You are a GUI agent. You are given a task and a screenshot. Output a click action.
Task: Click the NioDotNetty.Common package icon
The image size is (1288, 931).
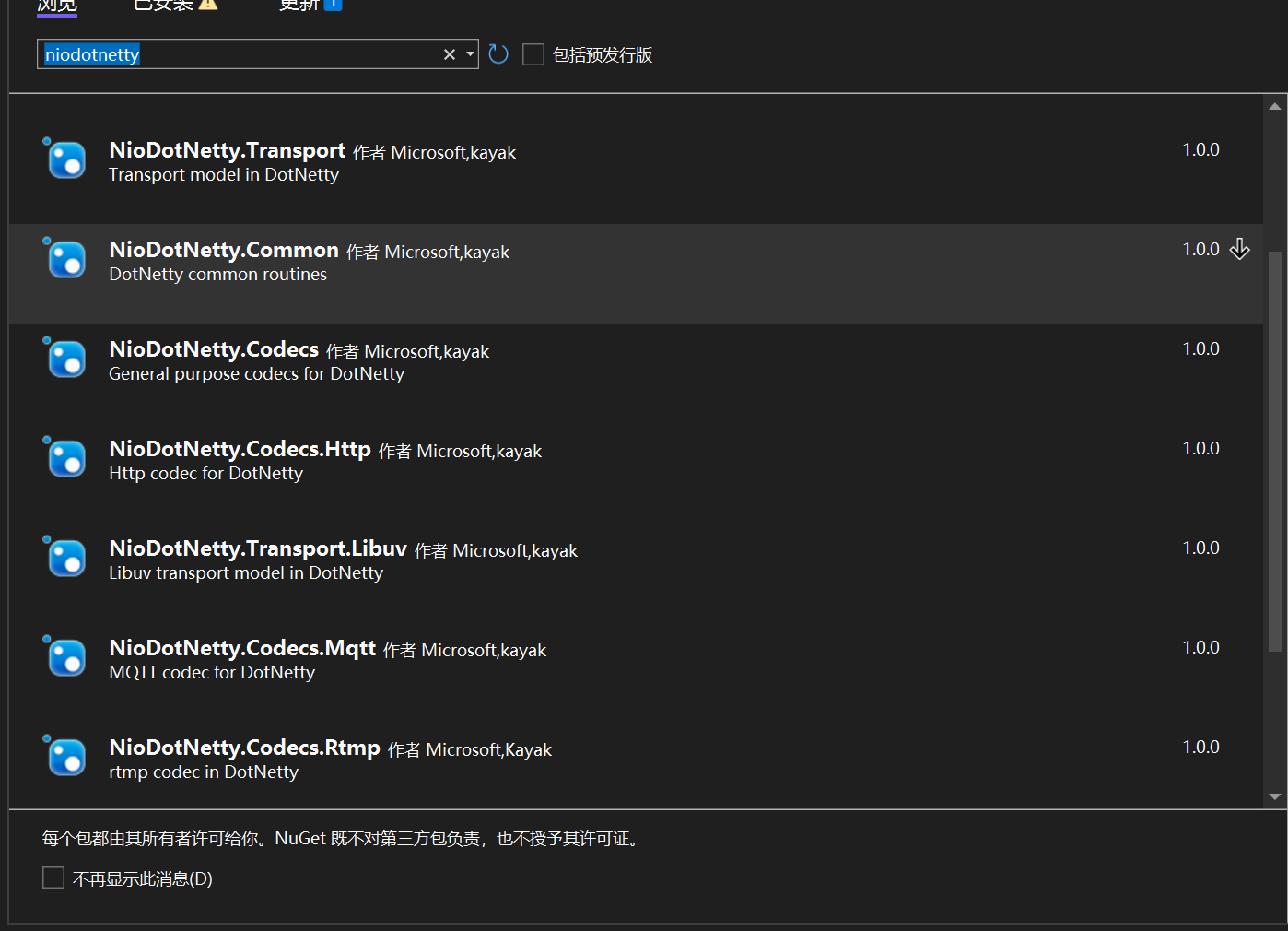pyautogui.click(x=66, y=259)
